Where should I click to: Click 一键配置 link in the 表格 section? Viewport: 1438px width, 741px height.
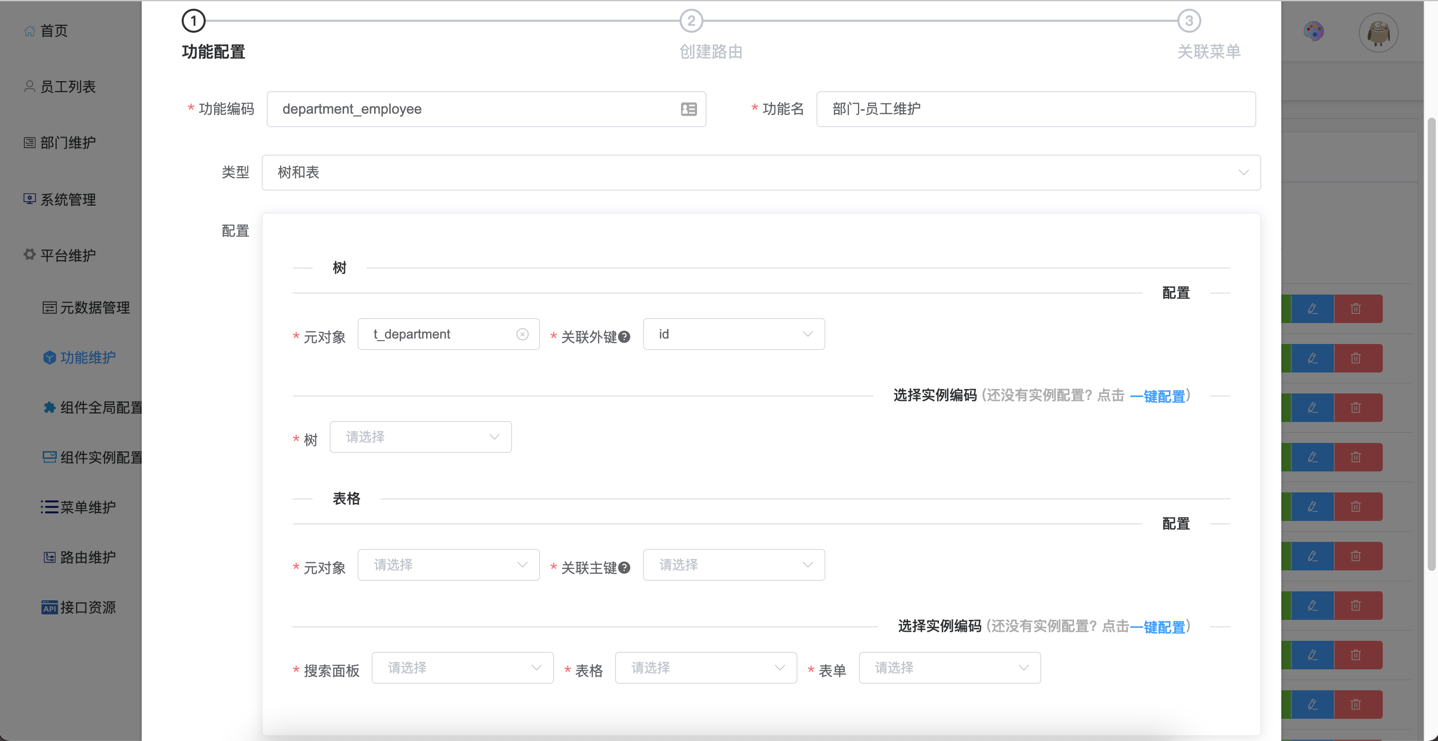[x=1157, y=627]
